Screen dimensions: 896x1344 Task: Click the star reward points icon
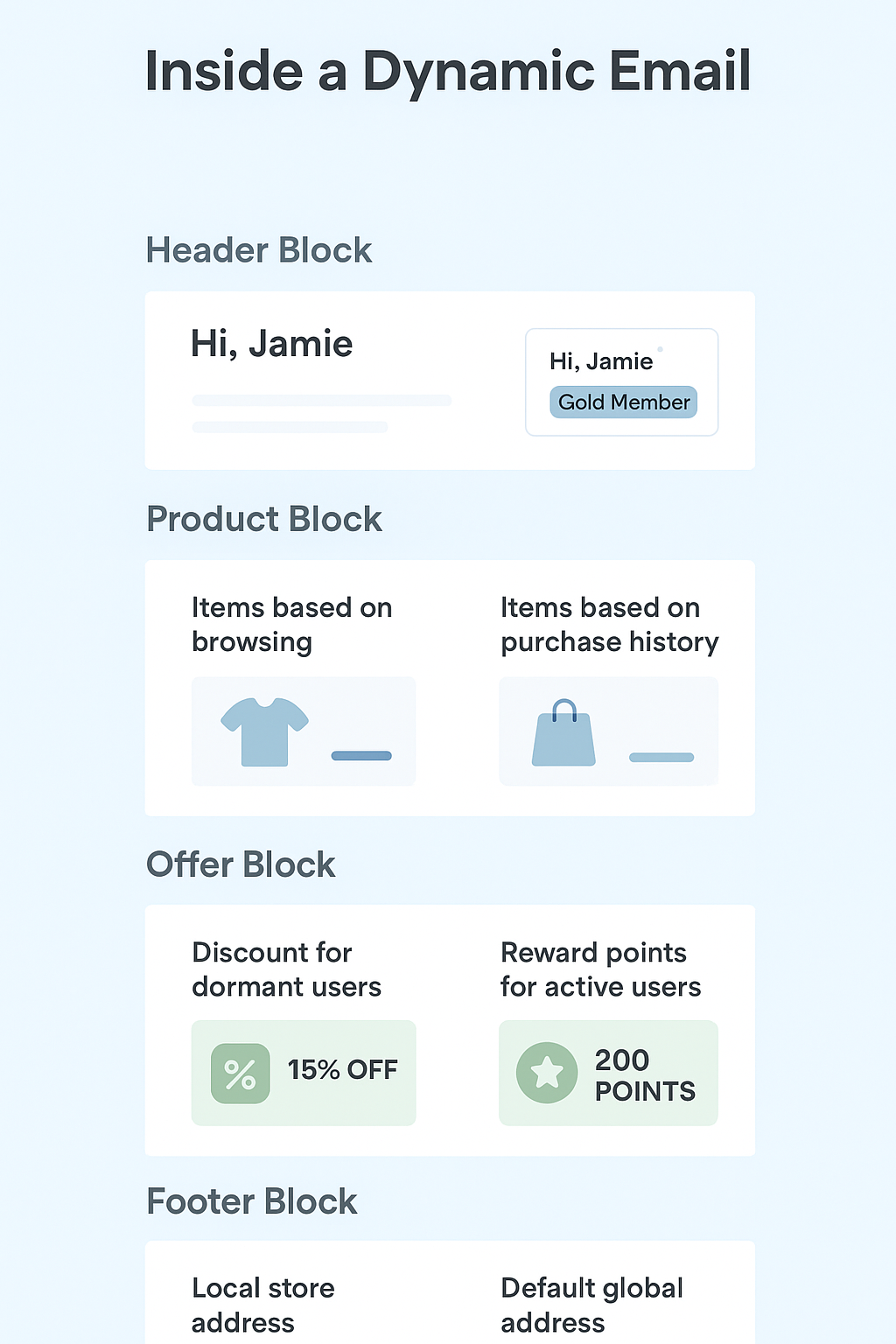[547, 1072]
